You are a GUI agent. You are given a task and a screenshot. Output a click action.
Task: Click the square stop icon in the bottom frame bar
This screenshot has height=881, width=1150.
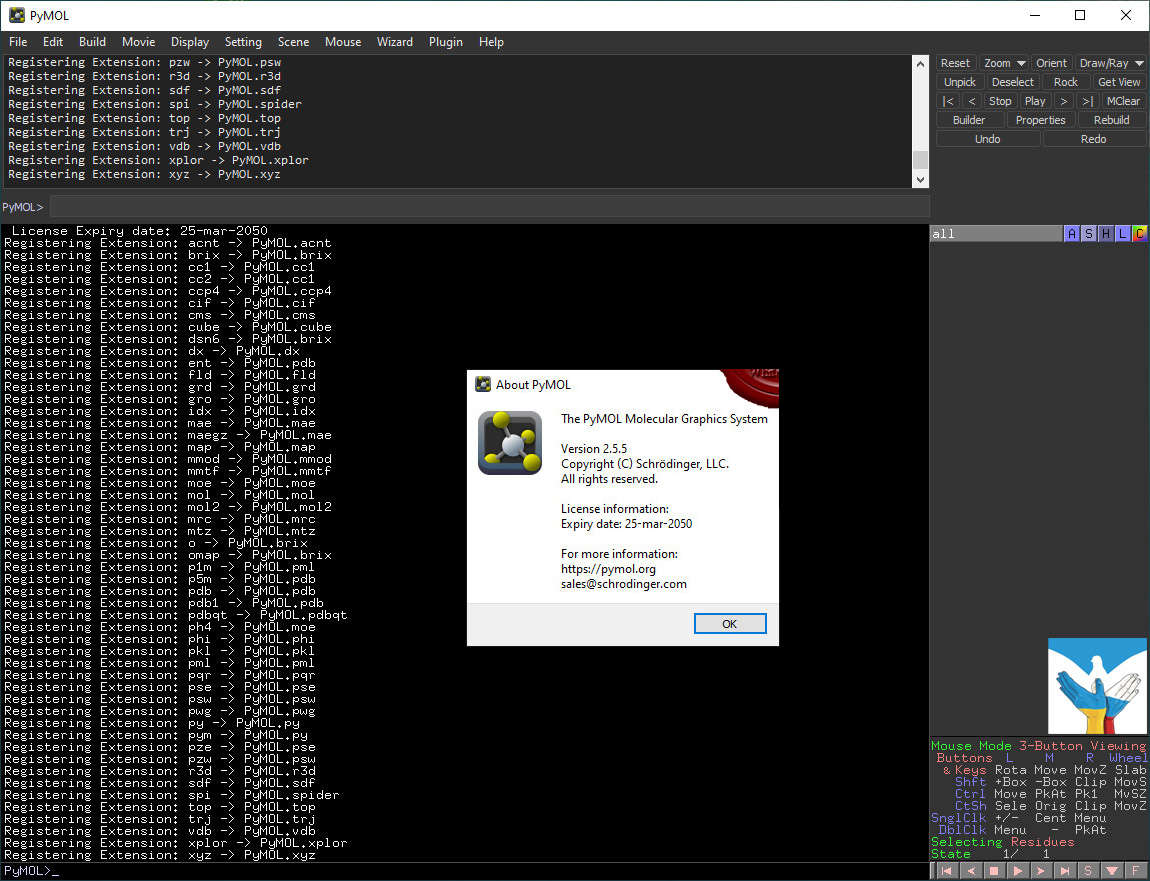(994, 871)
